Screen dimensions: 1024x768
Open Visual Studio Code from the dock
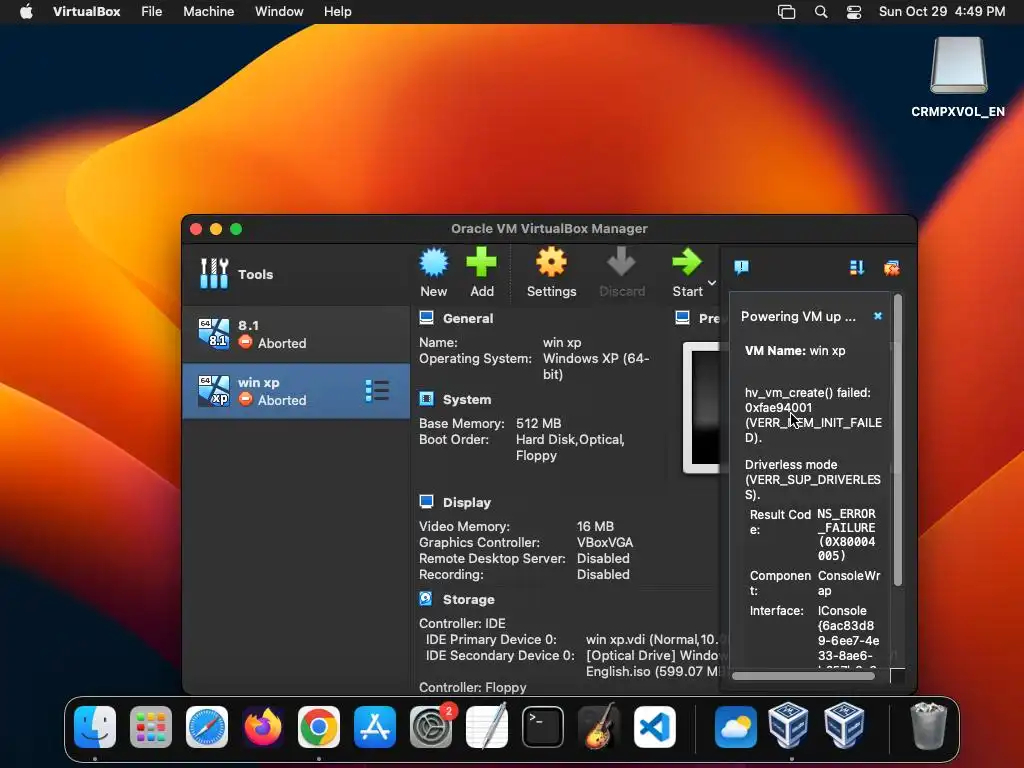655,727
